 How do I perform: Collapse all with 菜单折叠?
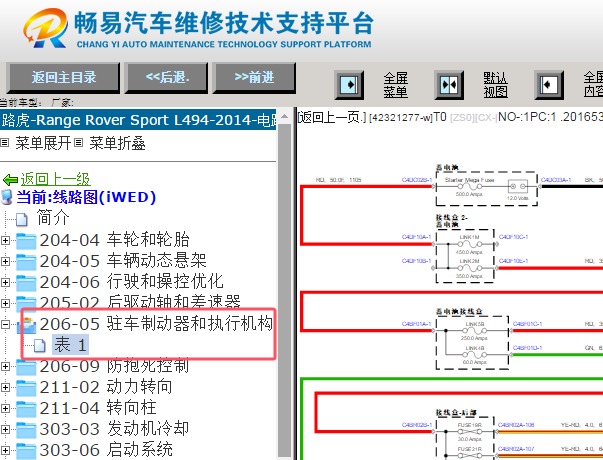pos(117,143)
